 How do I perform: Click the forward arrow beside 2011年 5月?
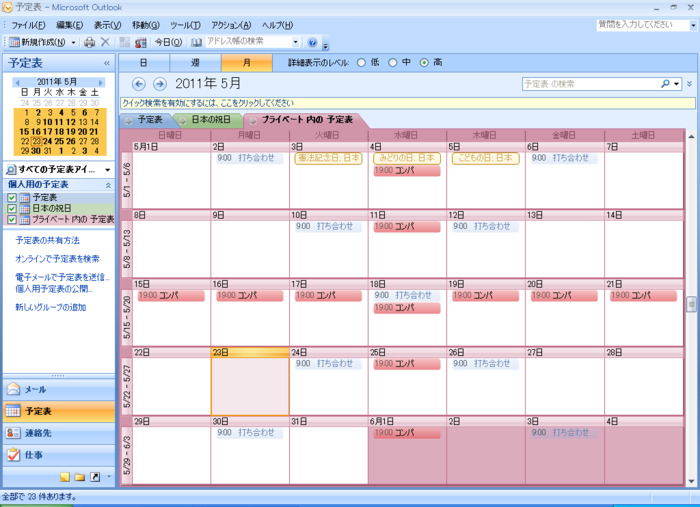tap(160, 83)
